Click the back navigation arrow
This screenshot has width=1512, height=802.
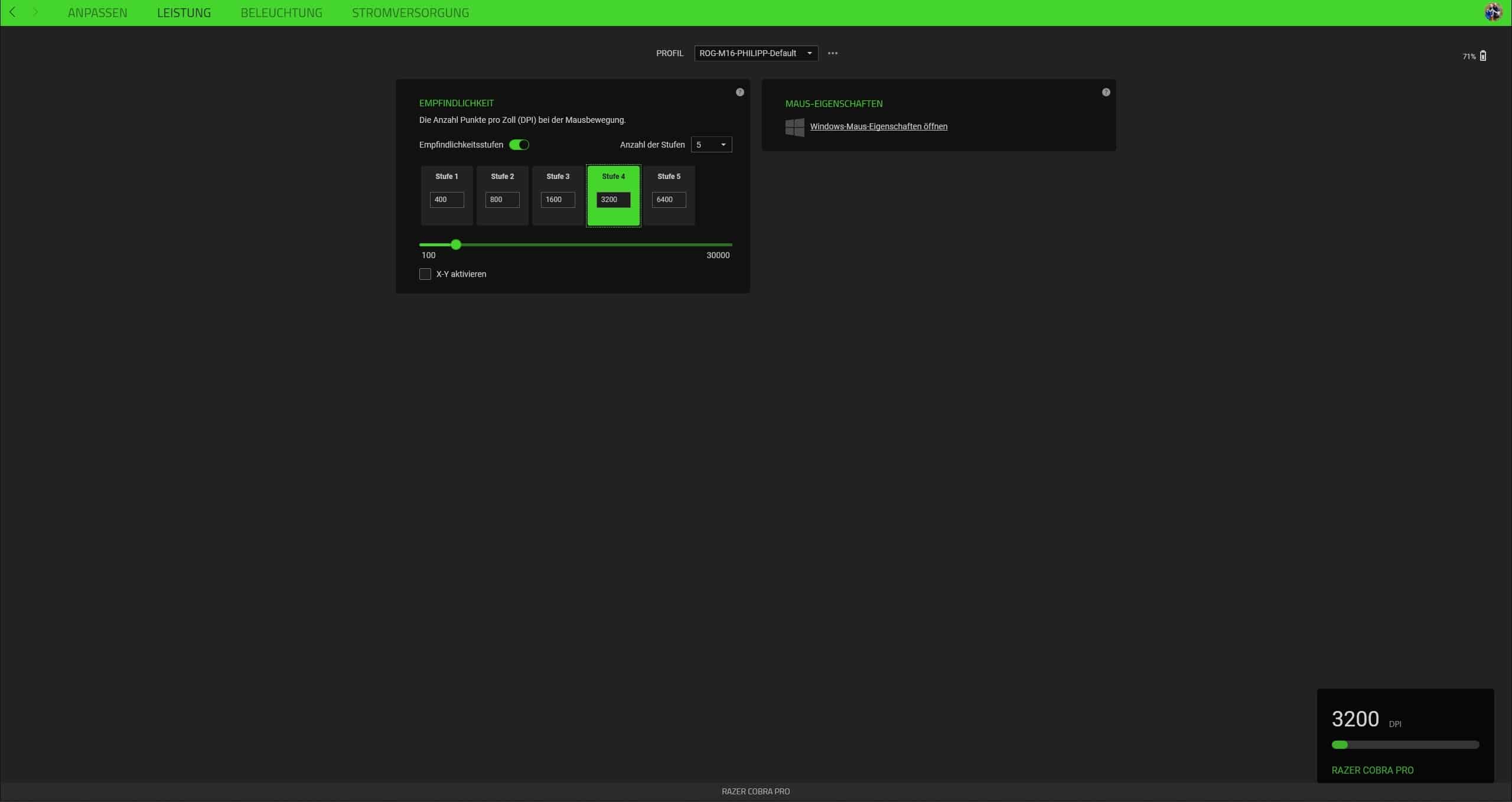(12, 12)
